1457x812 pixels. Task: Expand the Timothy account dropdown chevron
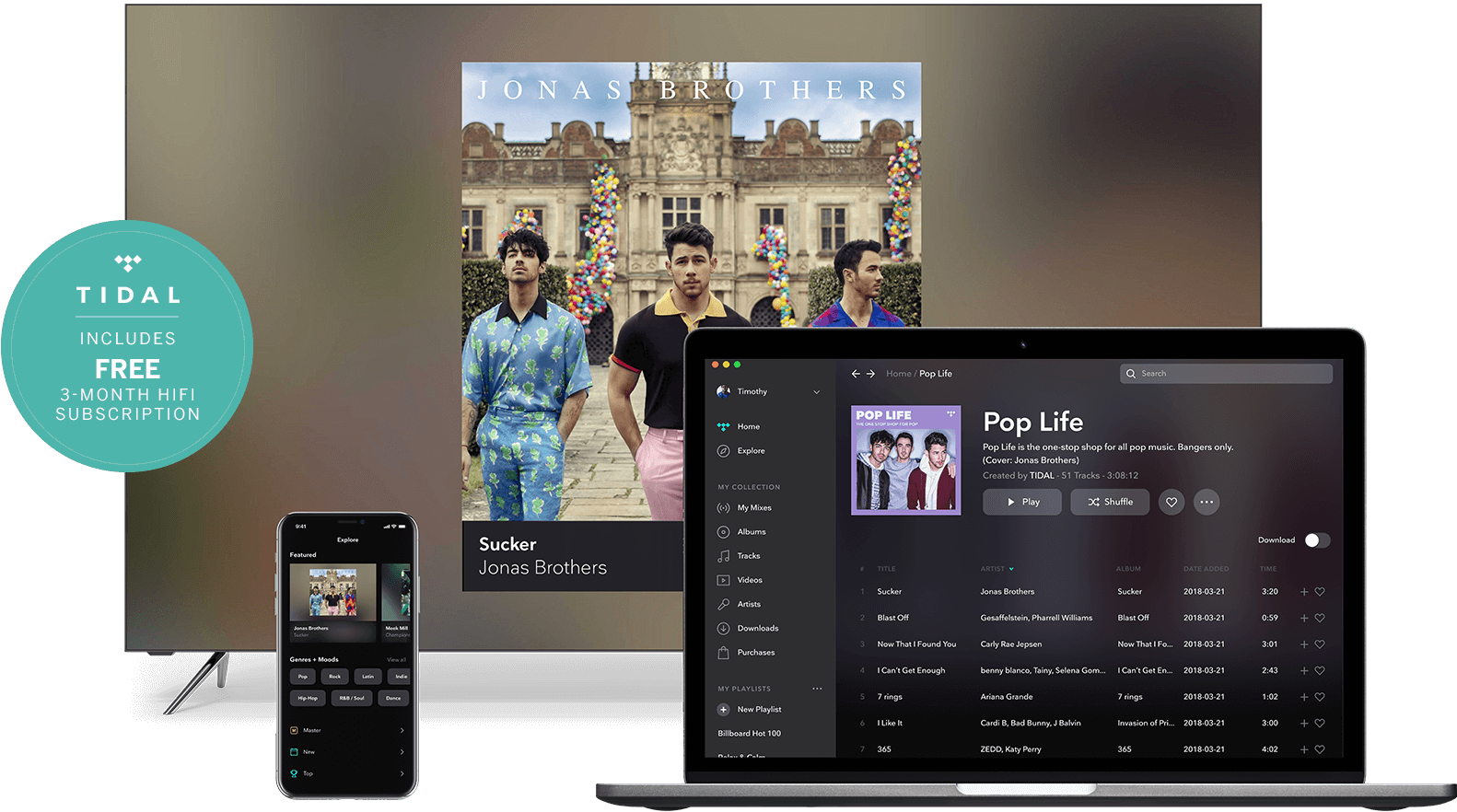(816, 392)
